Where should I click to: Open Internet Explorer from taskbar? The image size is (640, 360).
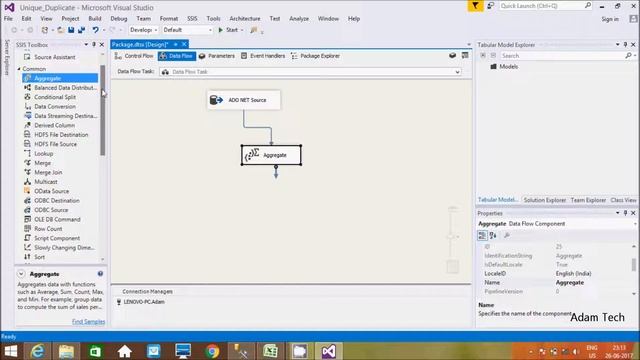pos(37,351)
